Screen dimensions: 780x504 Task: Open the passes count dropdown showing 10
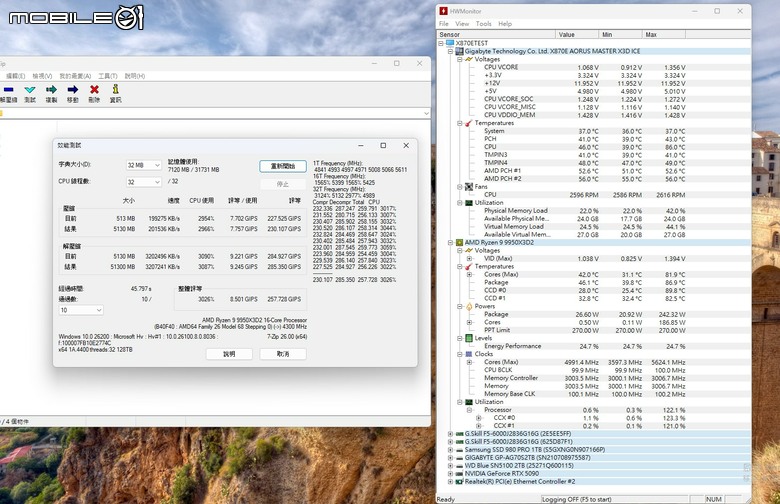[81, 310]
